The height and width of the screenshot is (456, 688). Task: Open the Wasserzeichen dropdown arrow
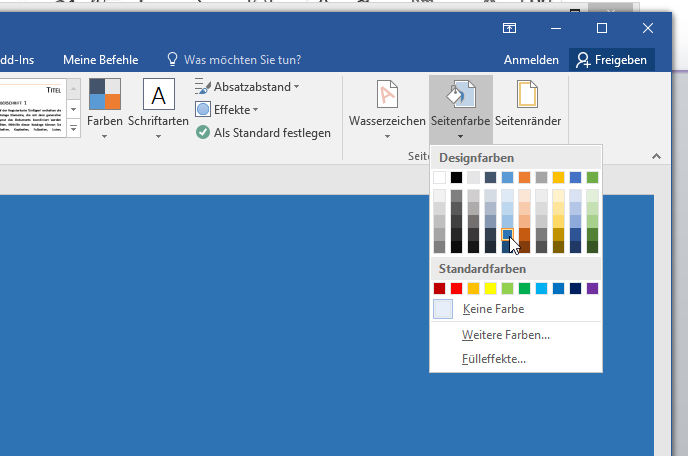click(x=387, y=136)
